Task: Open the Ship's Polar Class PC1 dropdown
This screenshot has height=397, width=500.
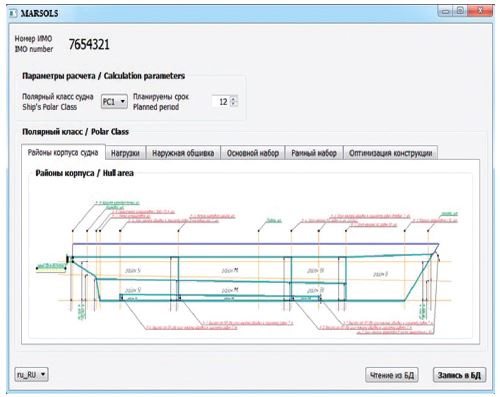Action: 114,101
